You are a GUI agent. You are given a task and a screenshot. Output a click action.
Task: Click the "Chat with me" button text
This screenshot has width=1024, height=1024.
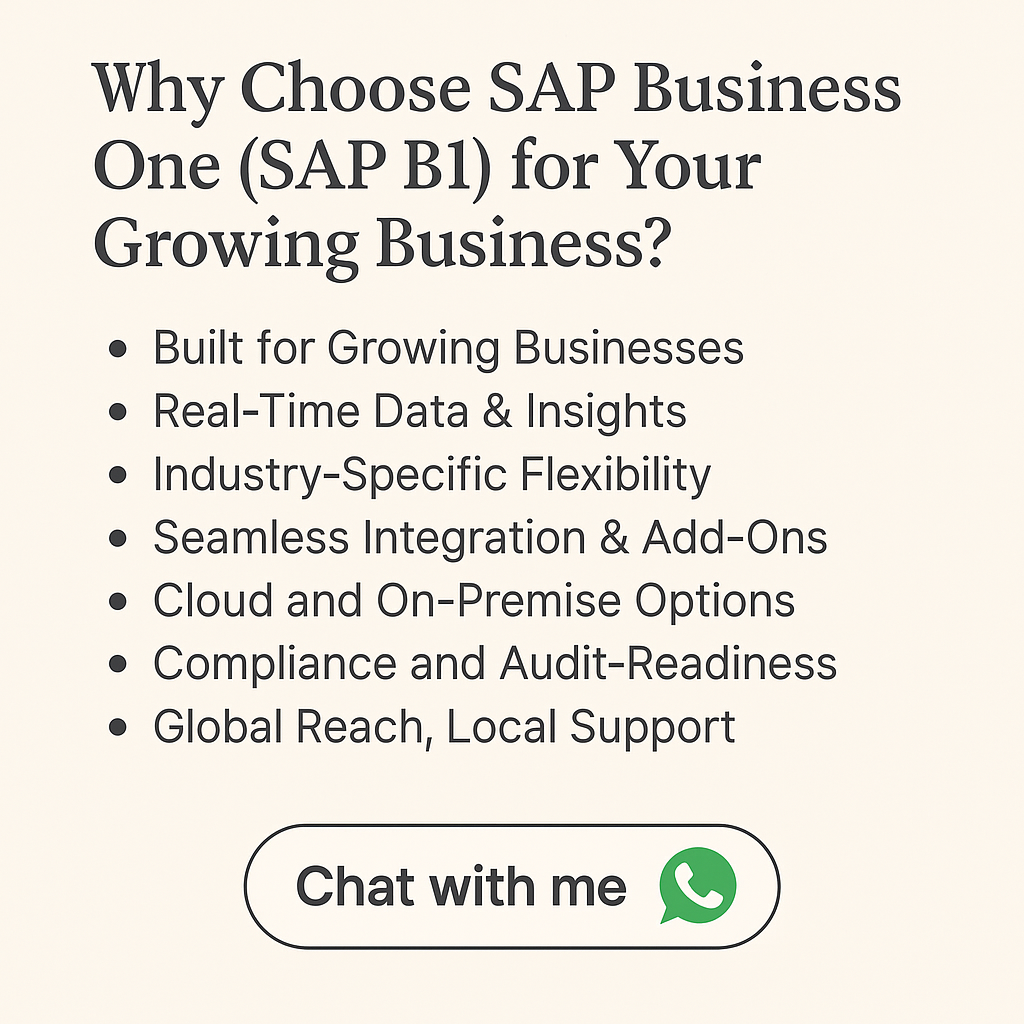tap(461, 886)
